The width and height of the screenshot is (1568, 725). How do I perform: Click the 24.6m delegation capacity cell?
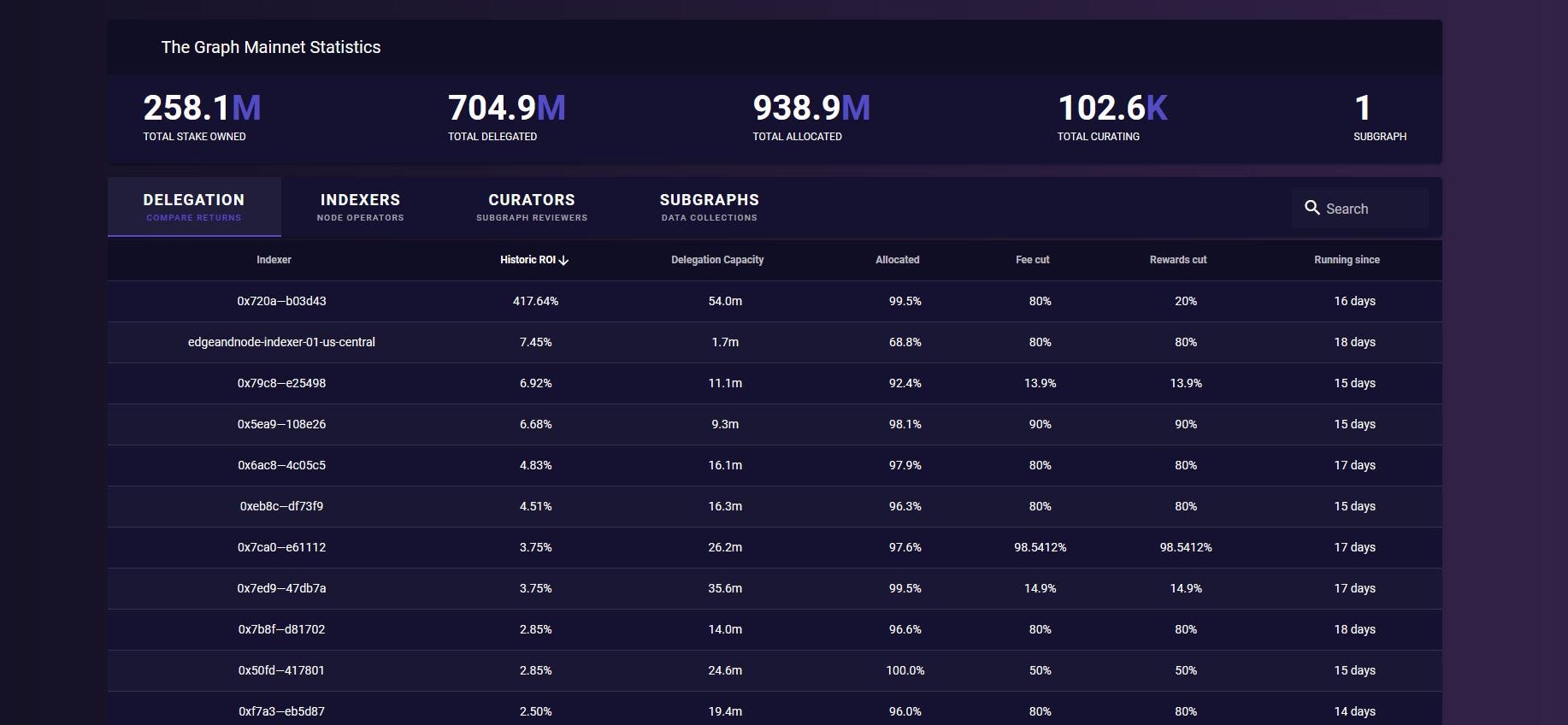tap(725, 670)
